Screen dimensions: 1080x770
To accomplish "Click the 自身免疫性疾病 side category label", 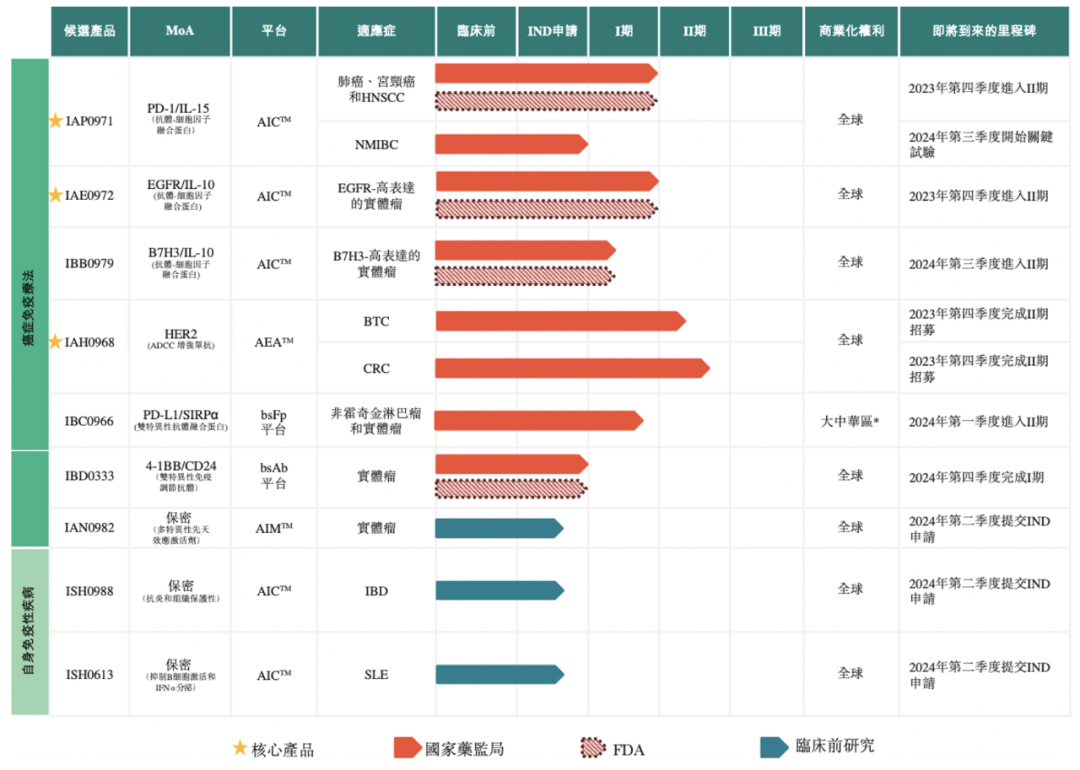I will [29, 630].
